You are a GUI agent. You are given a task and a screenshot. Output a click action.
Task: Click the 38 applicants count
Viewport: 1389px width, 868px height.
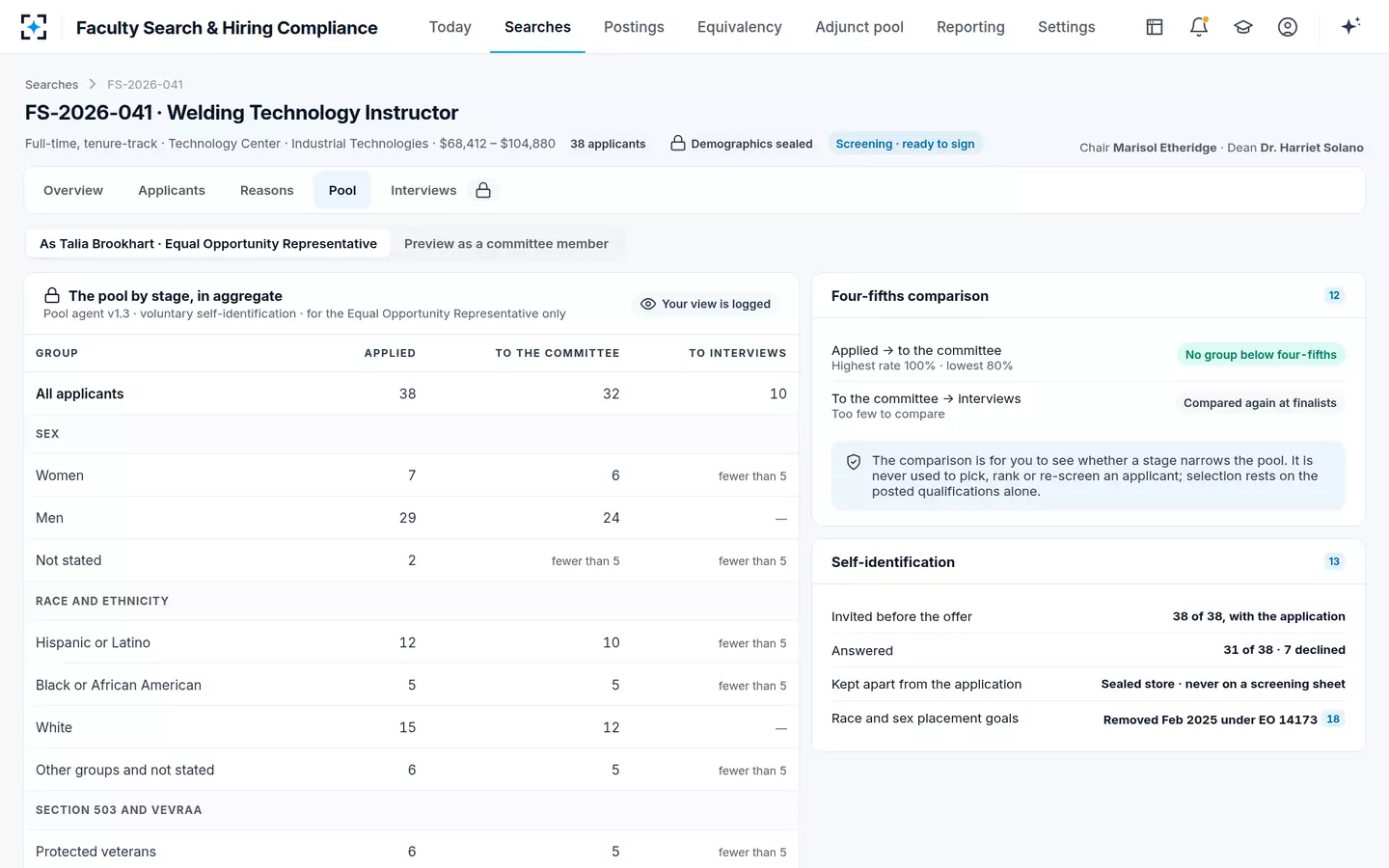point(608,144)
